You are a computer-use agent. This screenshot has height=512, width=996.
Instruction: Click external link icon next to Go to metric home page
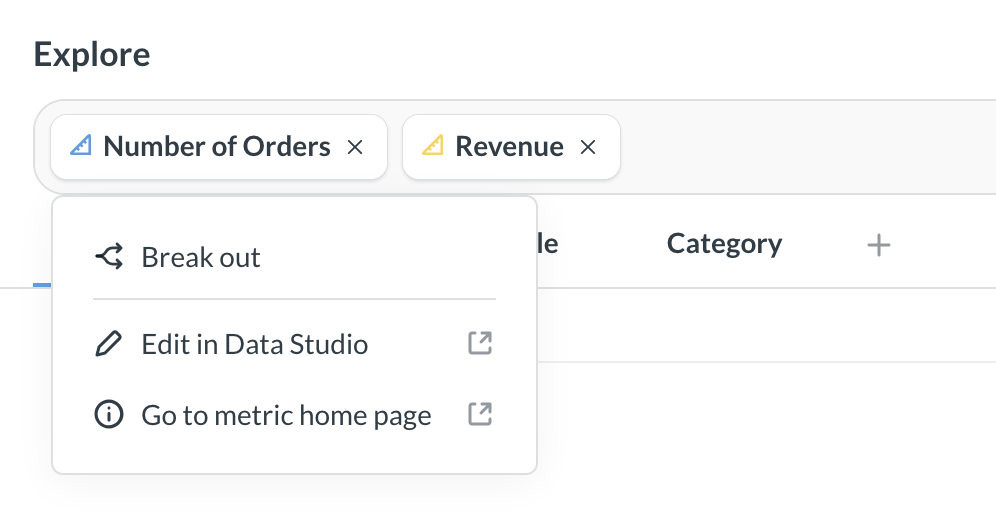(x=480, y=414)
